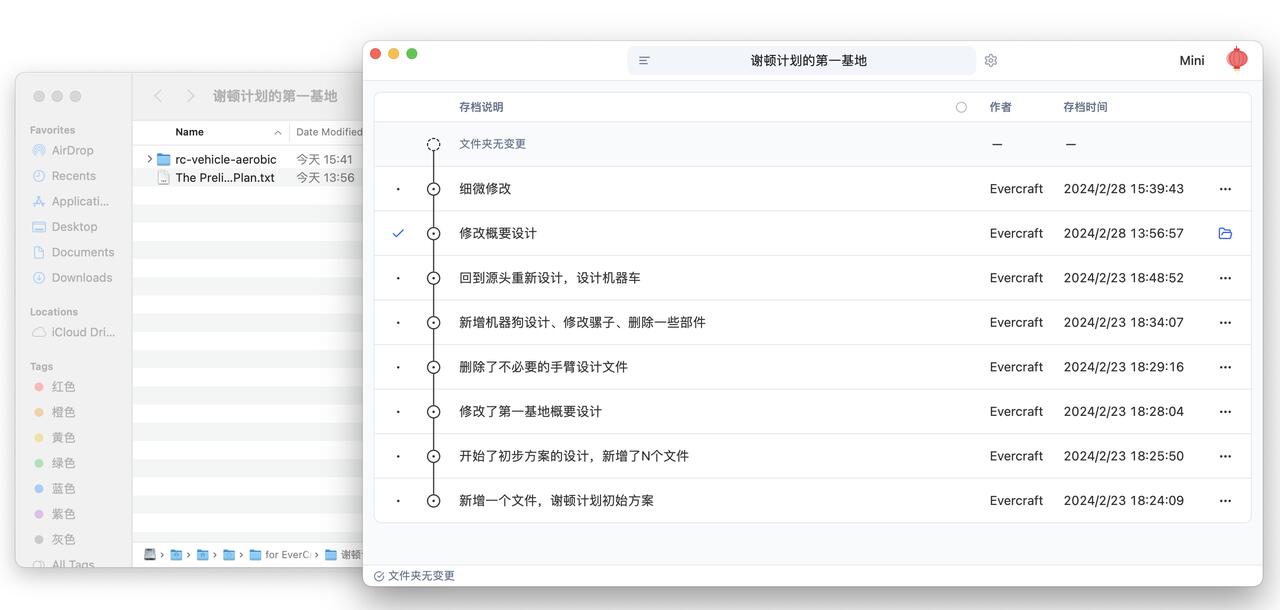The height and width of the screenshot is (610, 1280).
Task: Open ellipsis menu for 开始了初步方案的设计 row
Action: [1225, 456]
